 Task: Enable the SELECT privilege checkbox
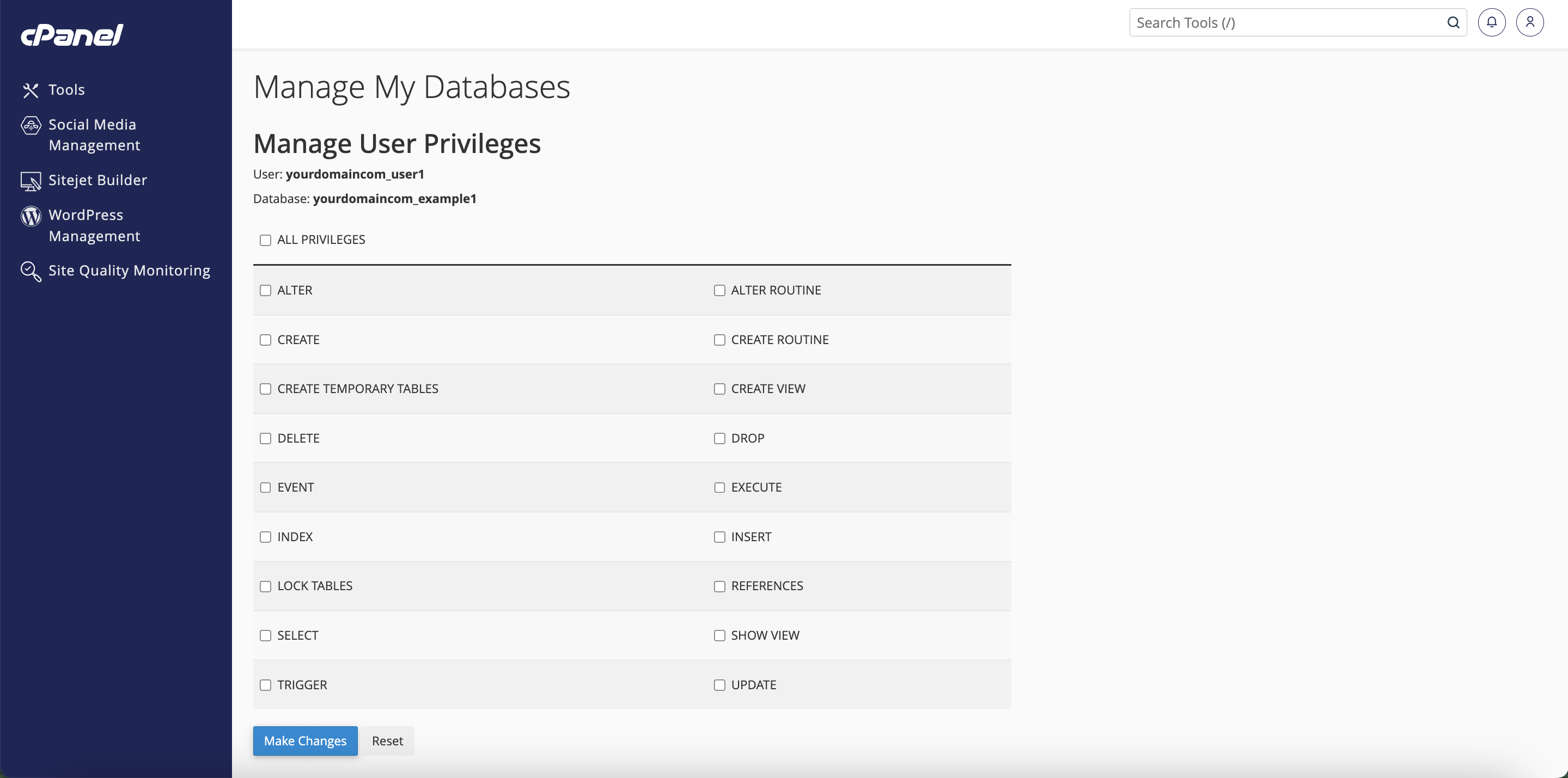[x=265, y=636]
